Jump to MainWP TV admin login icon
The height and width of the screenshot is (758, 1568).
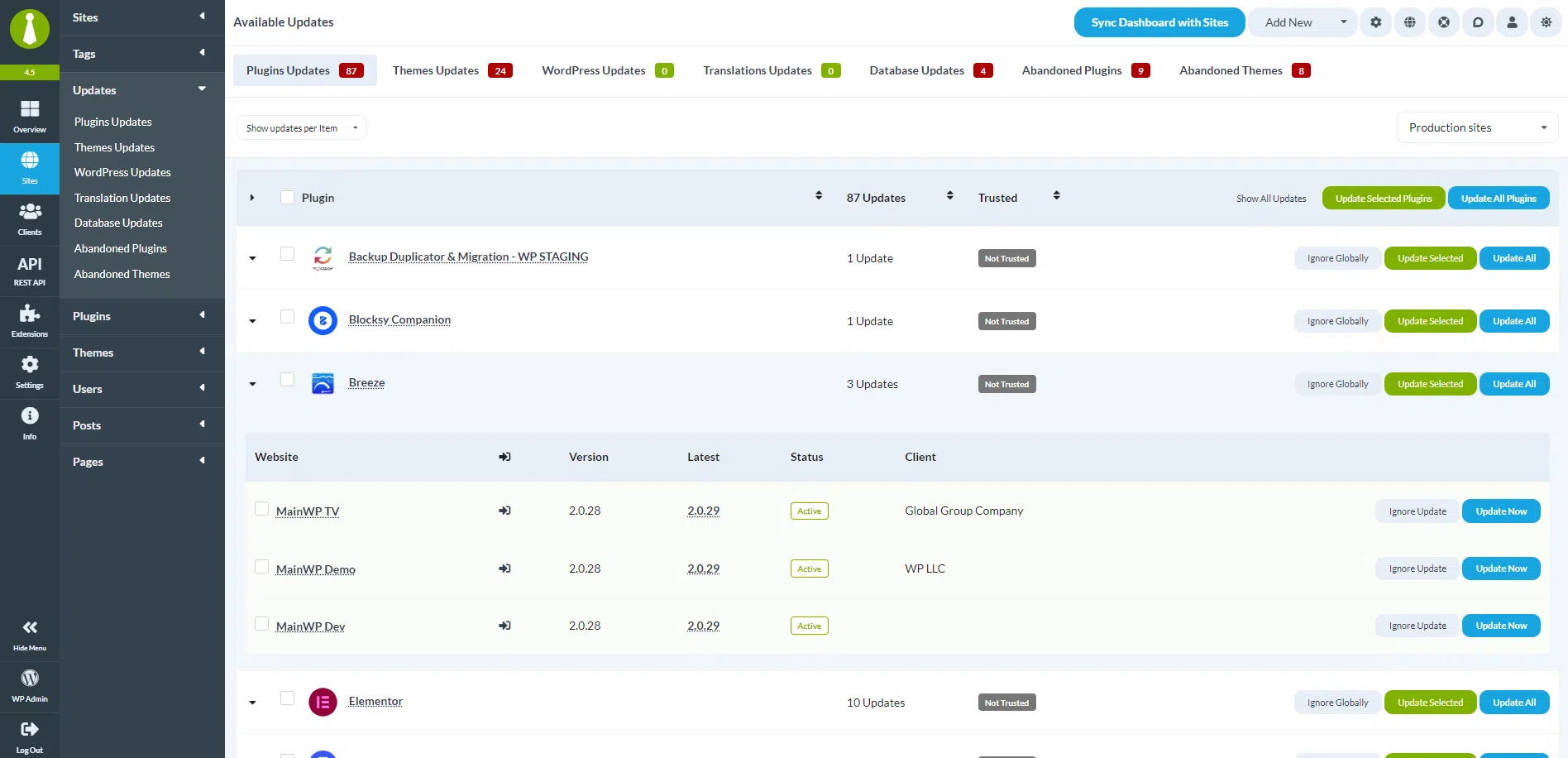[x=504, y=511]
